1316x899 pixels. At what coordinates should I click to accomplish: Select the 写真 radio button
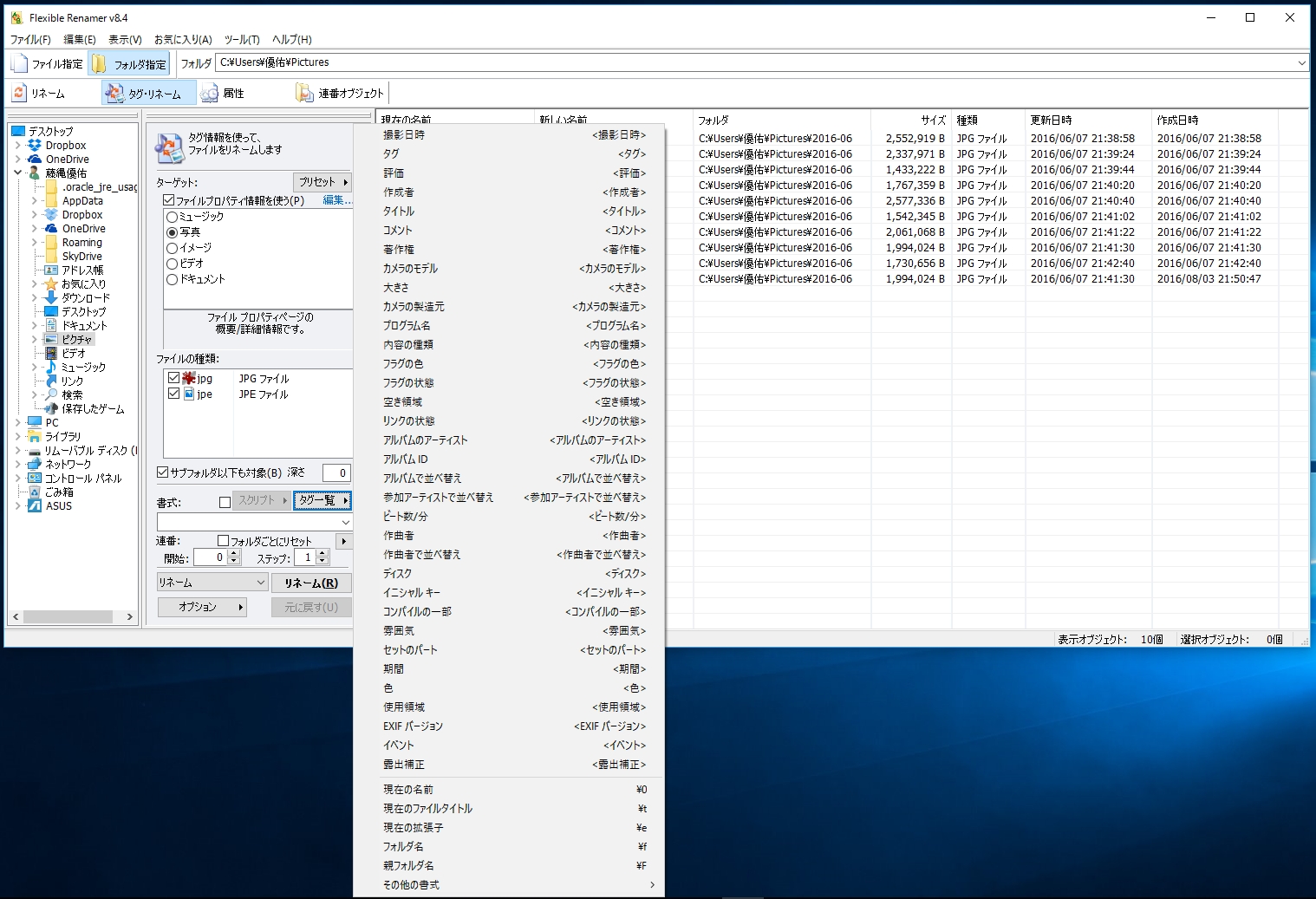tap(172, 232)
